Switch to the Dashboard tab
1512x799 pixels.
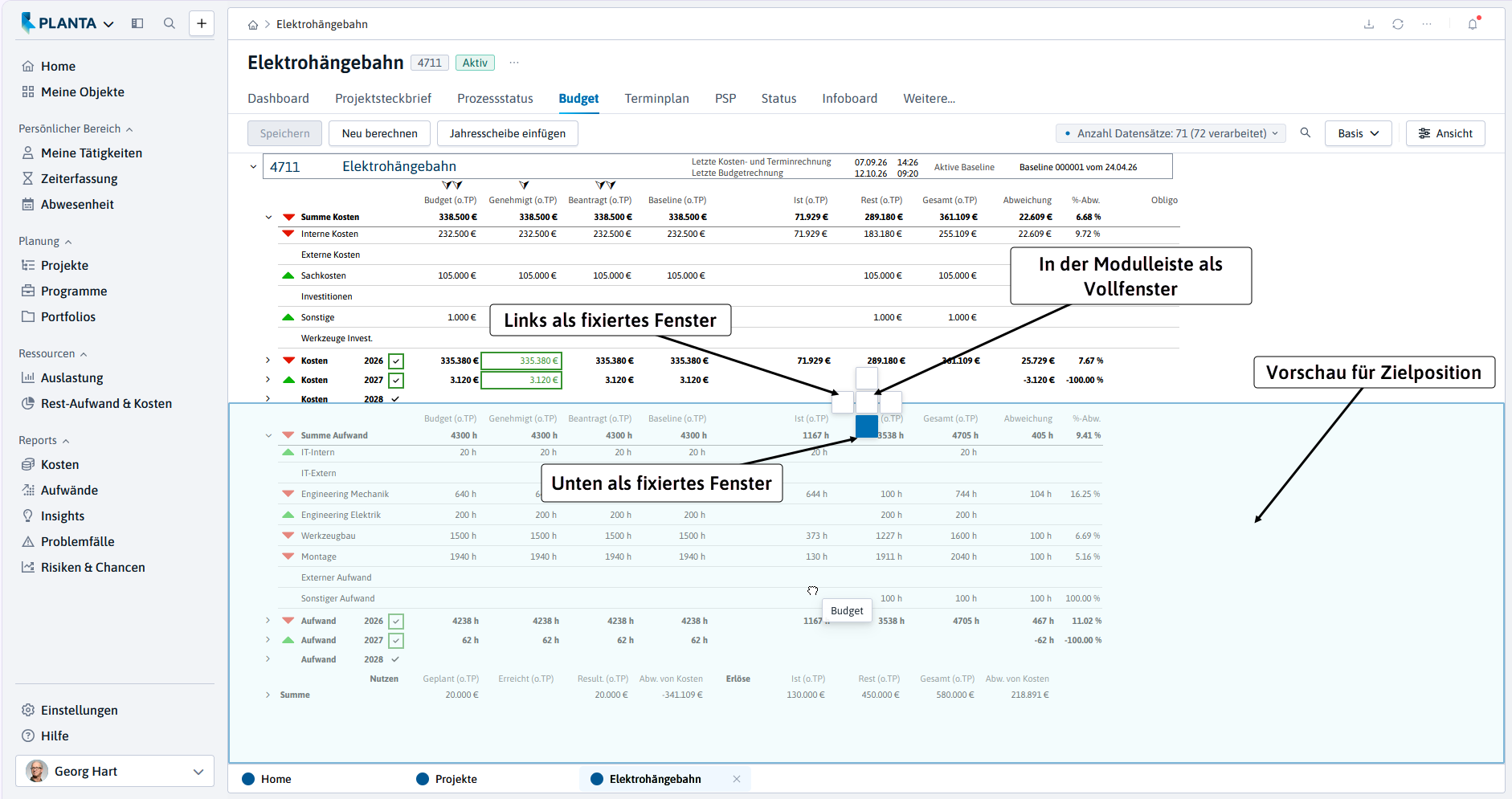(x=278, y=98)
